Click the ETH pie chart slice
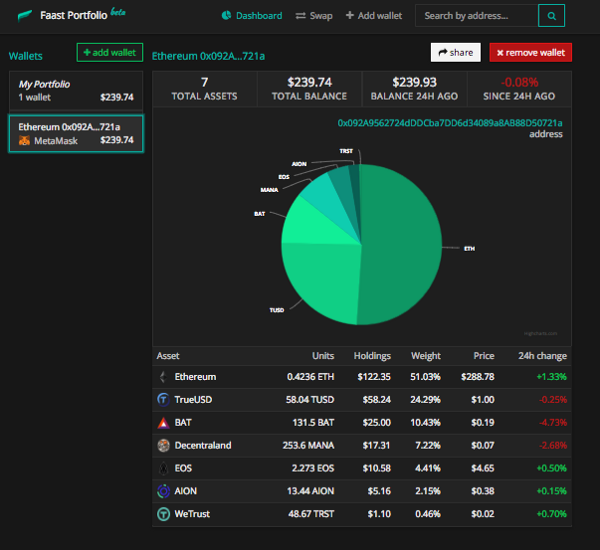The image size is (600, 550). coord(402,245)
